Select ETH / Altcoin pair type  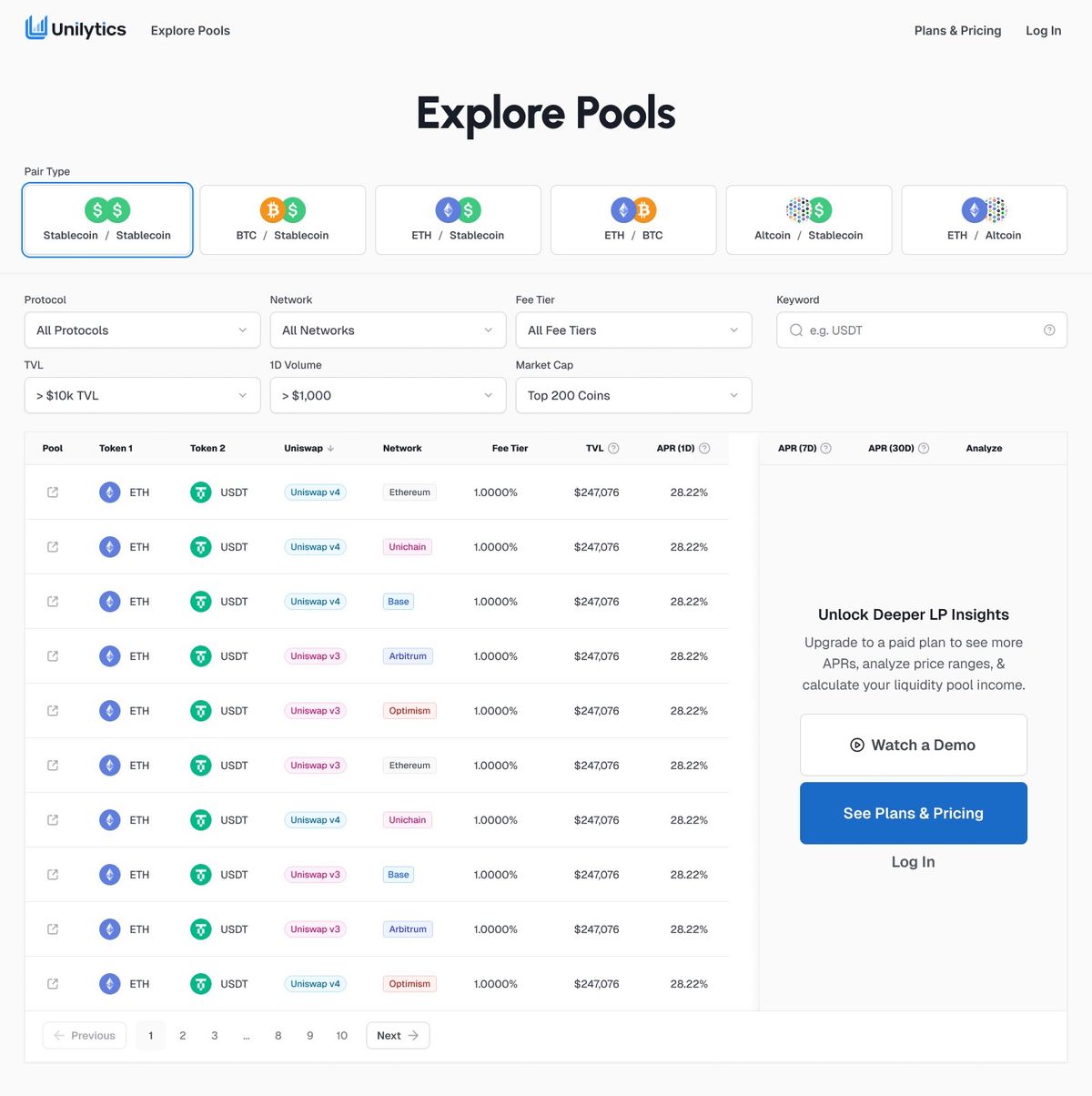tap(985, 220)
